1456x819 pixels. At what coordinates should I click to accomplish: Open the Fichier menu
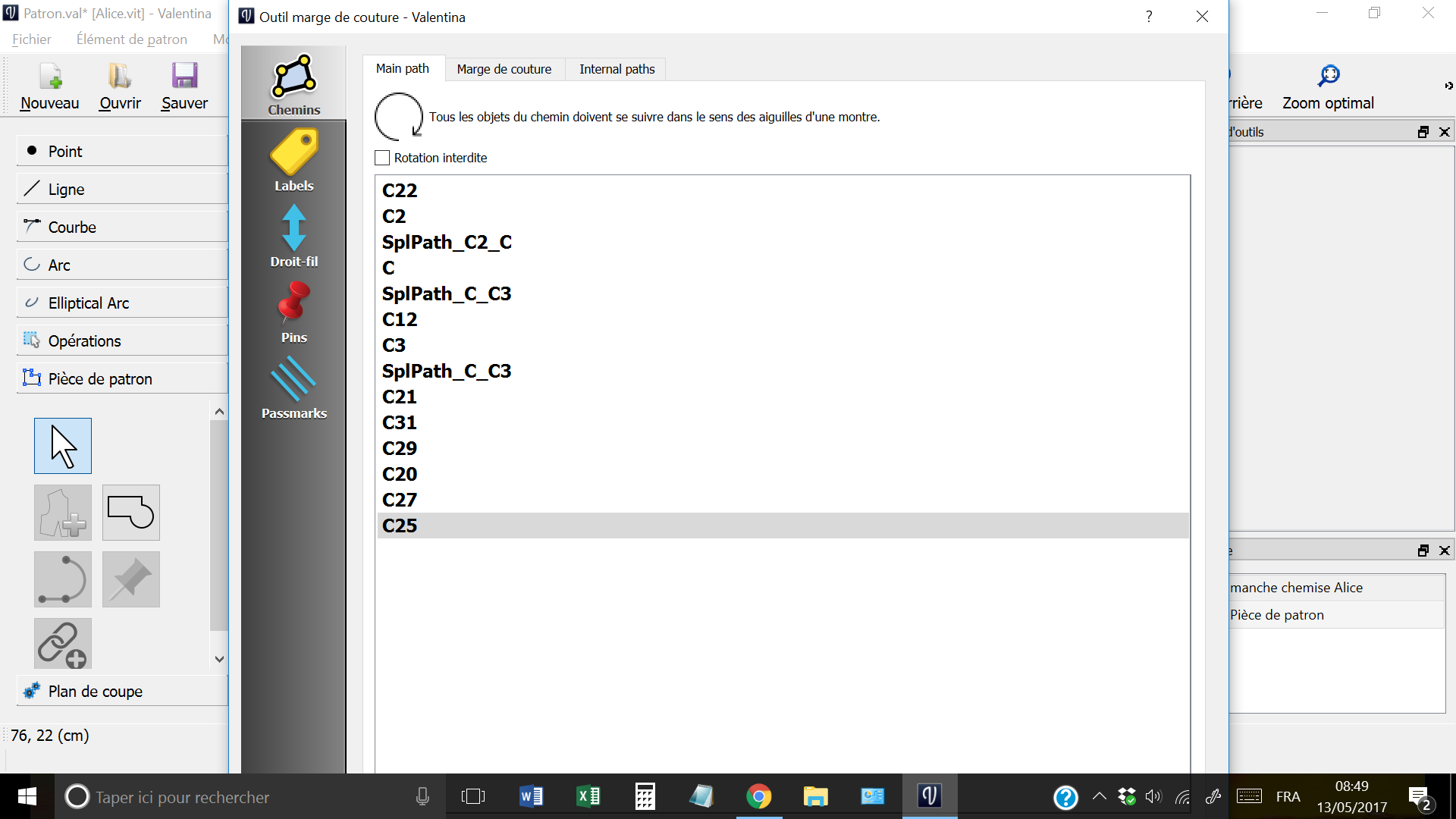click(31, 39)
